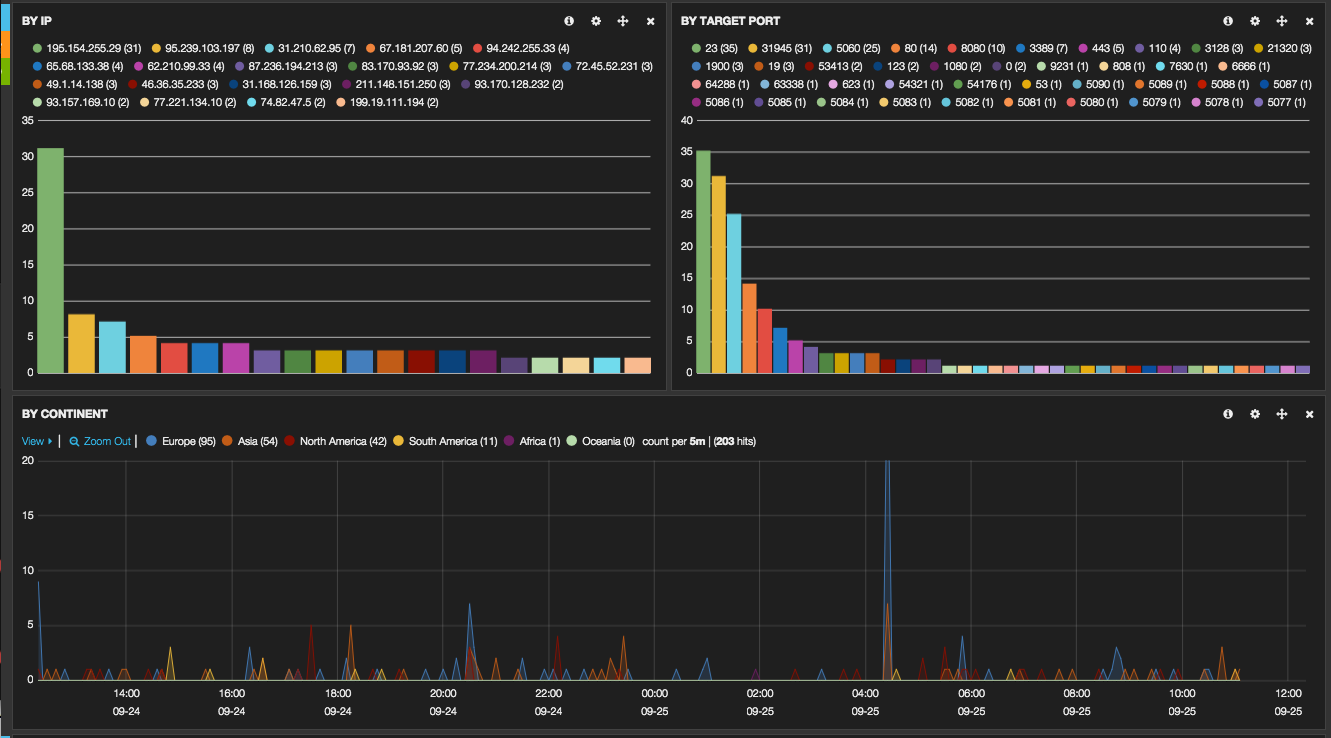
Task: Open info icon on BY TARGET PORT panel
Action: pyautogui.click(x=1228, y=21)
